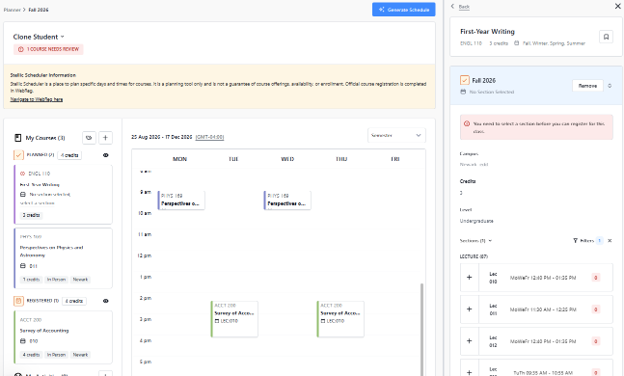Remove the course from Fall 2026
624x376 pixels.
pos(587,86)
